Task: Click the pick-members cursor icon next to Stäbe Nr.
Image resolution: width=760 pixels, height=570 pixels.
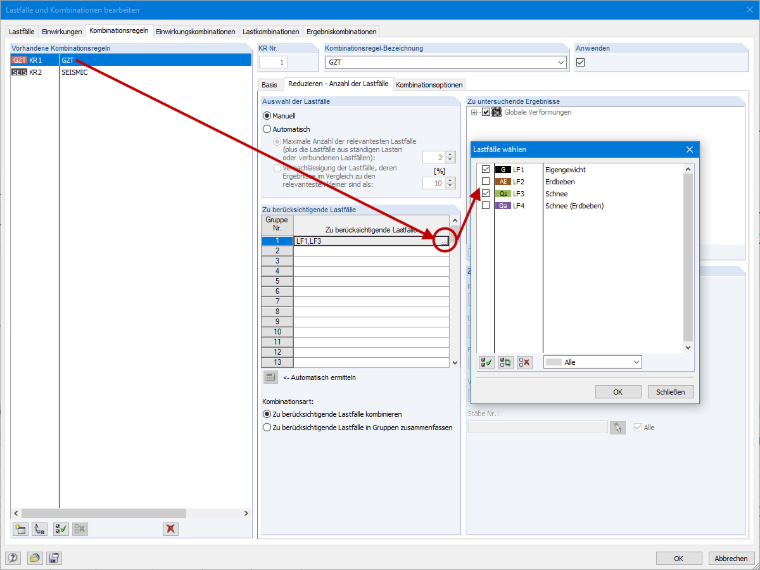Action: (618, 428)
